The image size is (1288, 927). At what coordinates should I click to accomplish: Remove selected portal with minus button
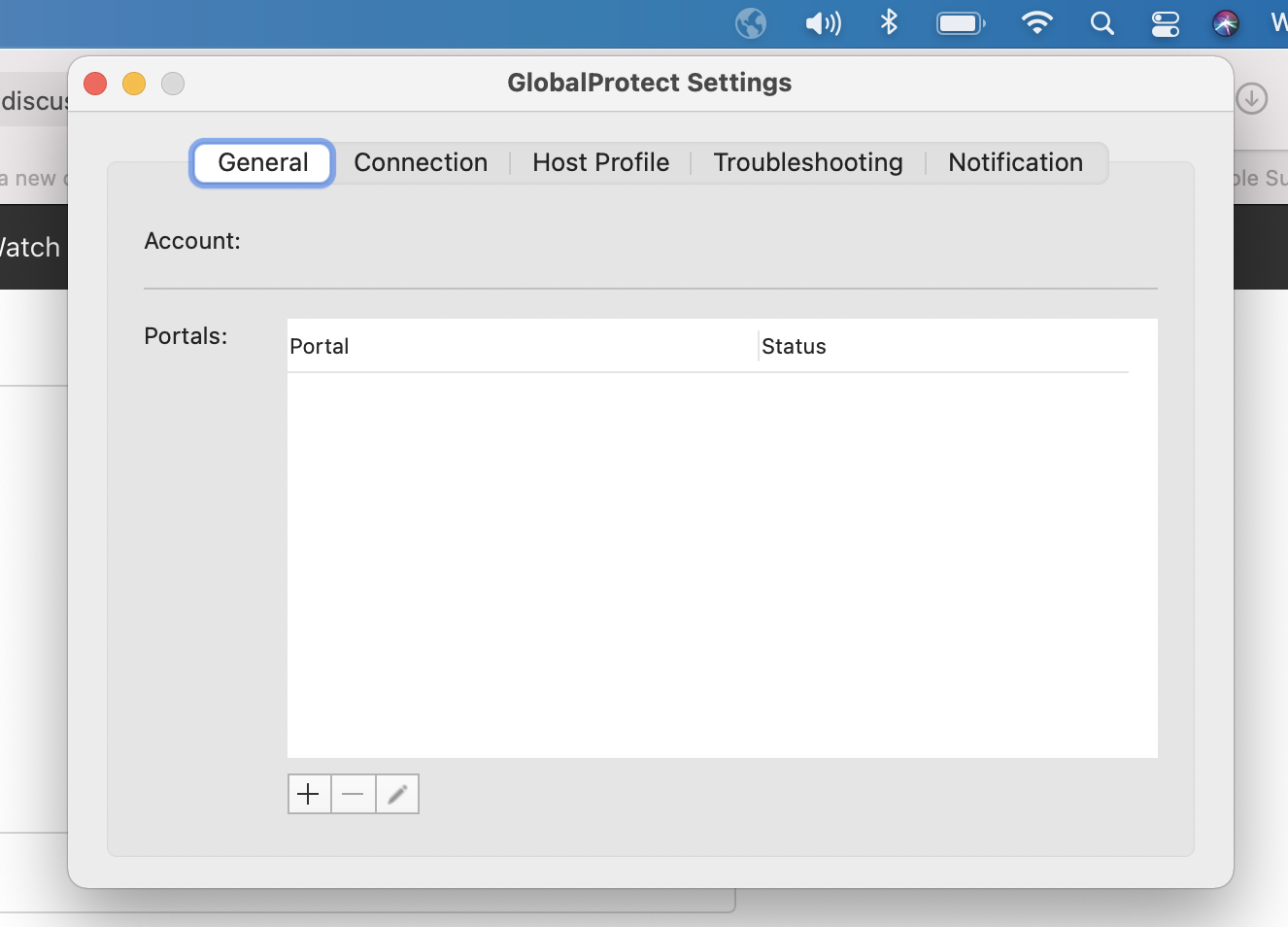pyautogui.click(x=354, y=794)
